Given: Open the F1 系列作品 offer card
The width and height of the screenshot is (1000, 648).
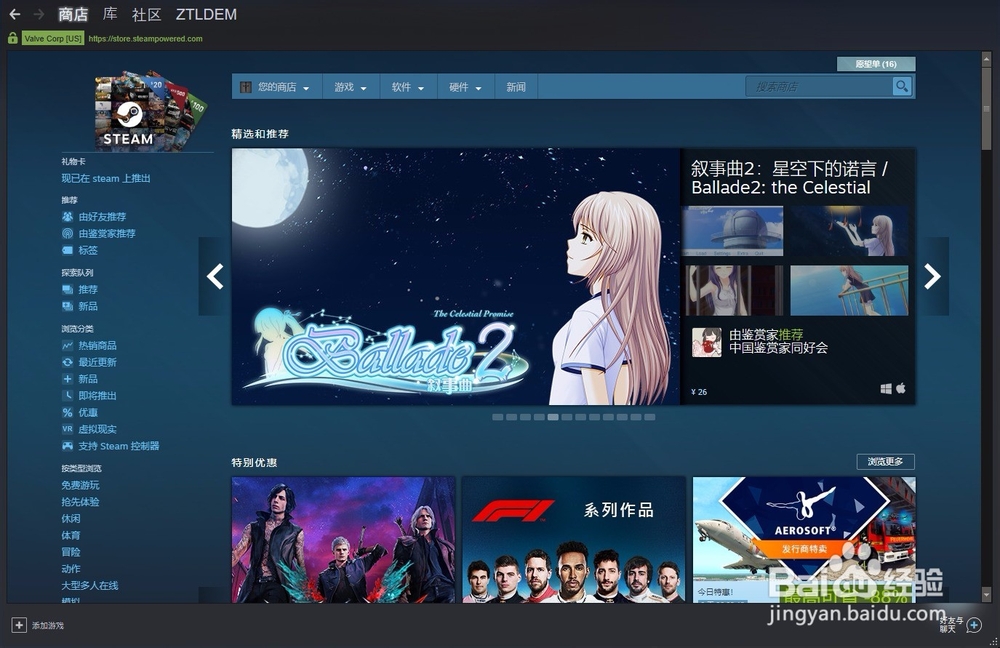Looking at the screenshot, I should click(x=573, y=540).
